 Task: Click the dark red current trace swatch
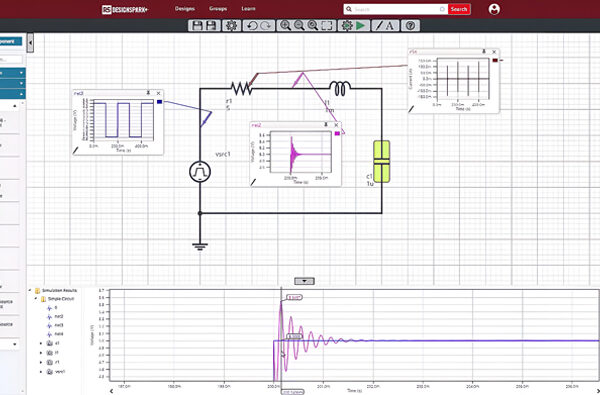click(x=495, y=60)
